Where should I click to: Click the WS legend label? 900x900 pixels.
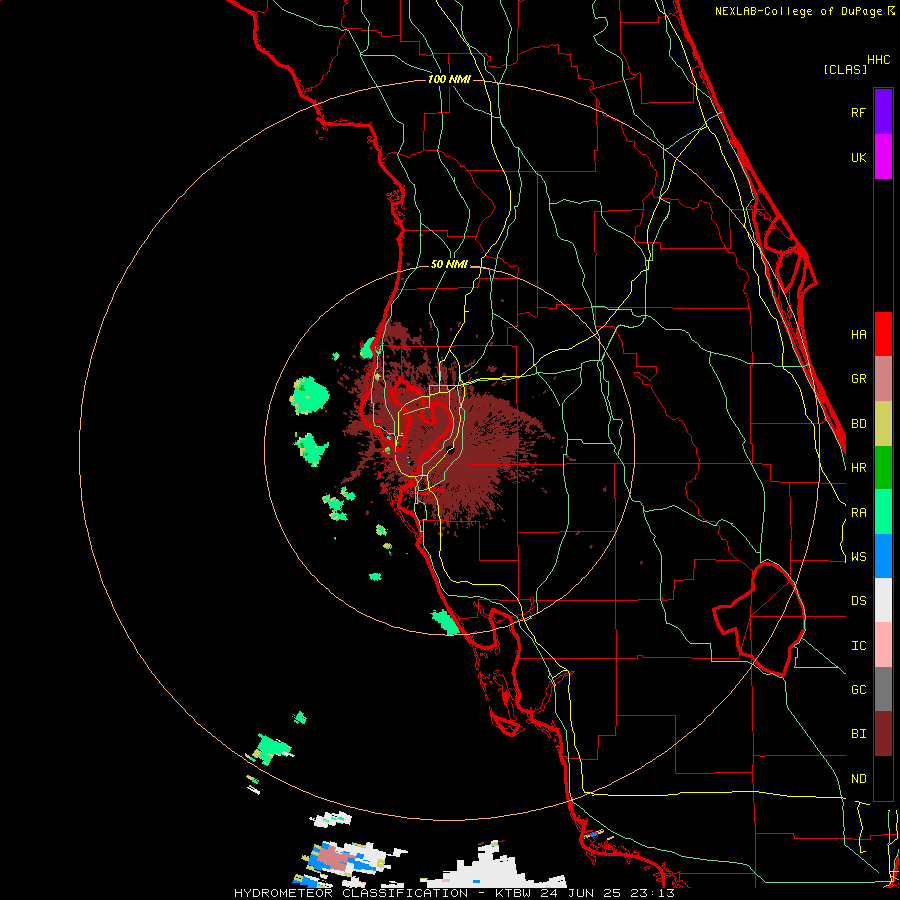coord(858,557)
